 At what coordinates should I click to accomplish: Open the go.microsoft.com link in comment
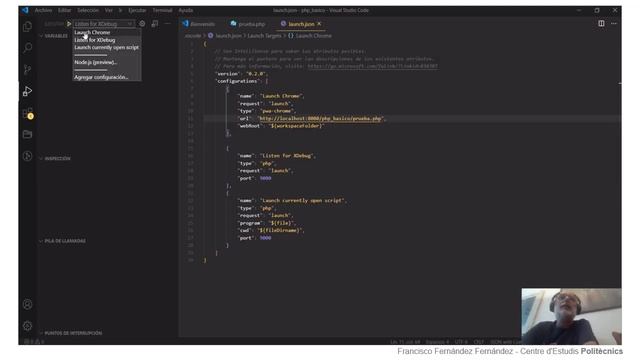click(373, 66)
